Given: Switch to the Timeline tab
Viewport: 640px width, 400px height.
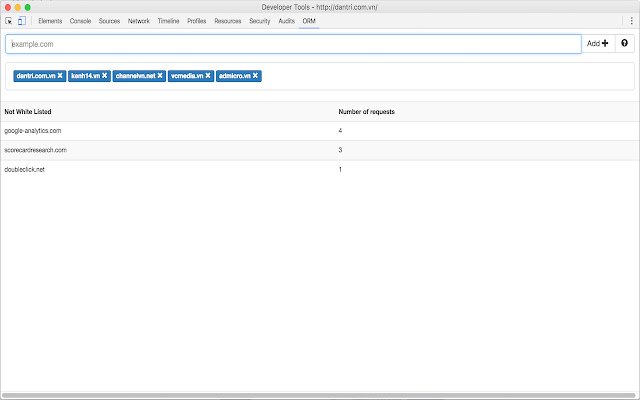Looking at the screenshot, I should pyautogui.click(x=169, y=21).
